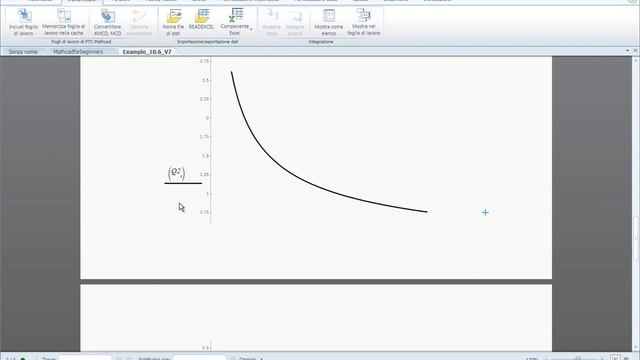The width and height of the screenshot is (640, 360).
Task: Click the READEXCEL function icon
Action: 201,20
